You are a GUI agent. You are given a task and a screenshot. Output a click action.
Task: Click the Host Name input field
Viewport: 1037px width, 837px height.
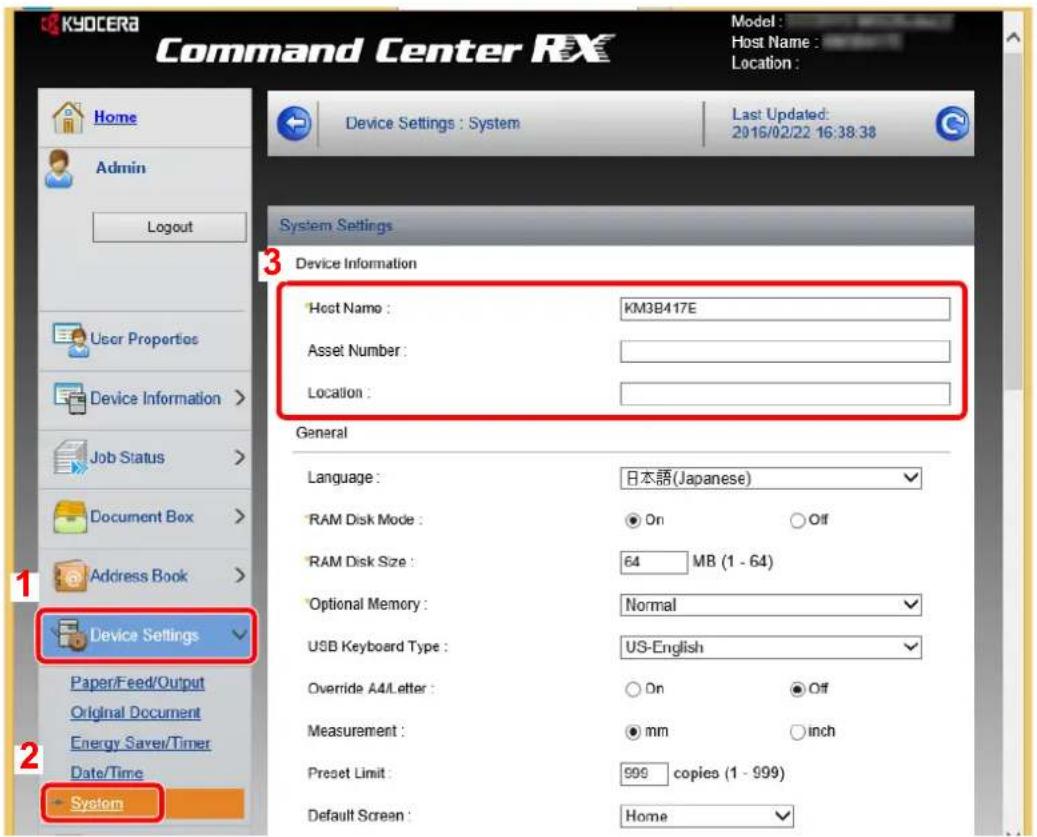pos(785,309)
